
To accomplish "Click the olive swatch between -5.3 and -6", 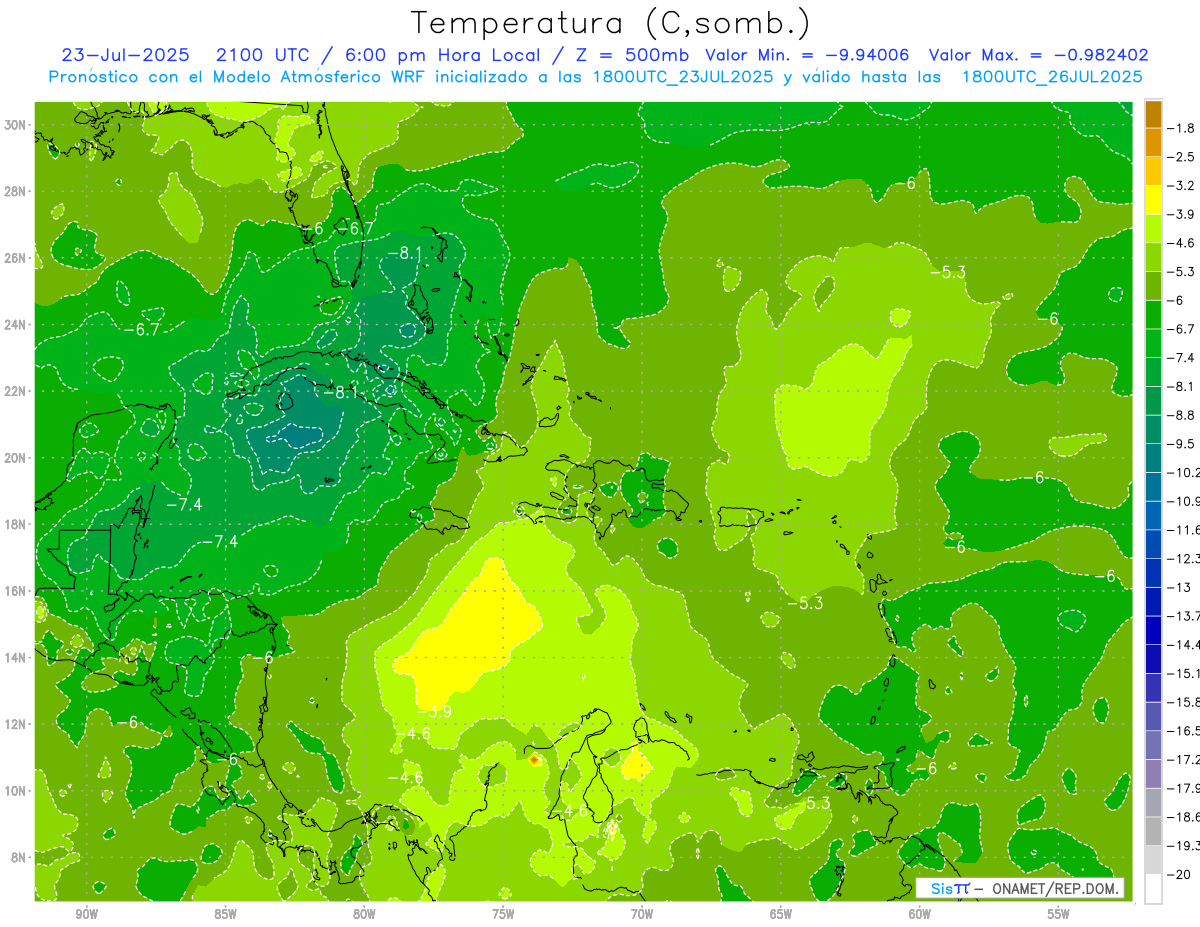I will (1153, 286).
